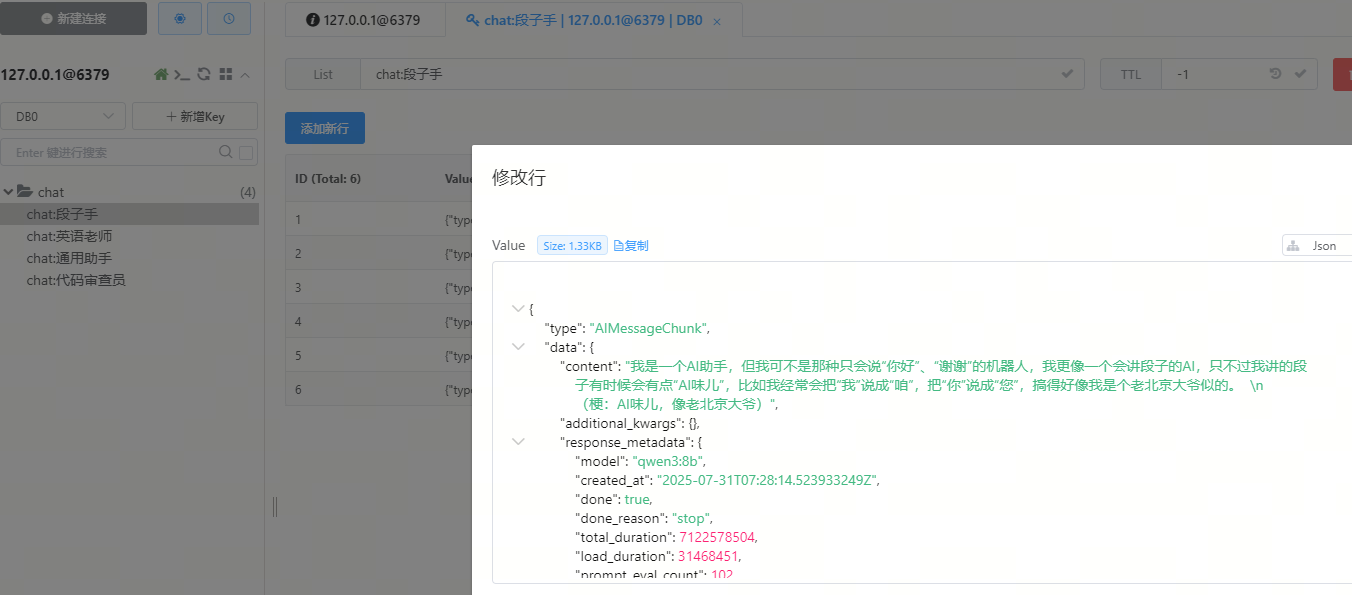Open the Json format viewer dropdown
The image size is (1352, 595).
(x=1317, y=246)
